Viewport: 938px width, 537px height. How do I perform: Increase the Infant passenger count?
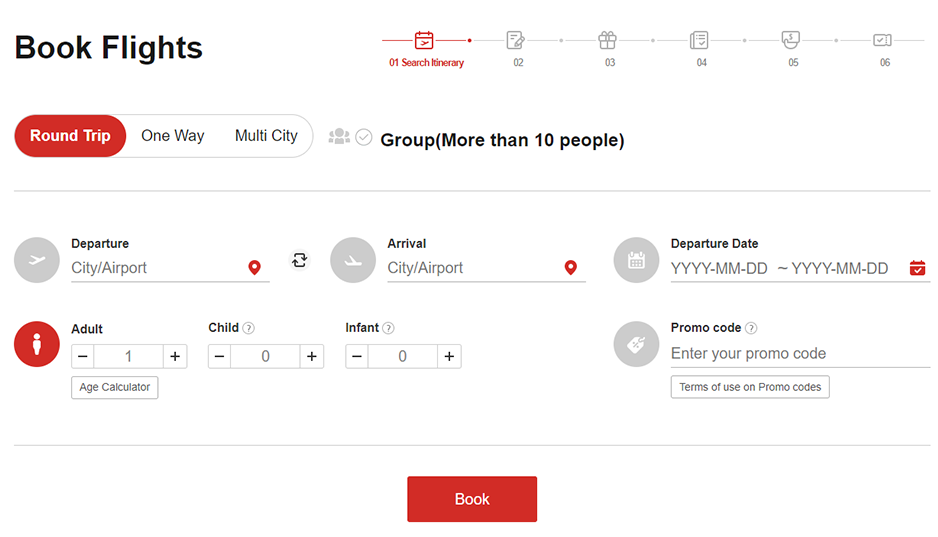click(x=450, y=357)
